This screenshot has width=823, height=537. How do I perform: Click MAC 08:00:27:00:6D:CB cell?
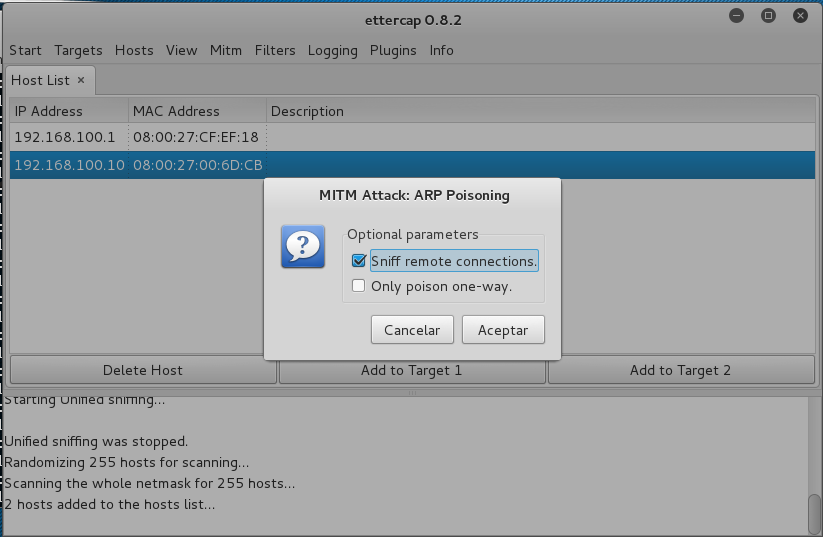[x=198, y=165]
